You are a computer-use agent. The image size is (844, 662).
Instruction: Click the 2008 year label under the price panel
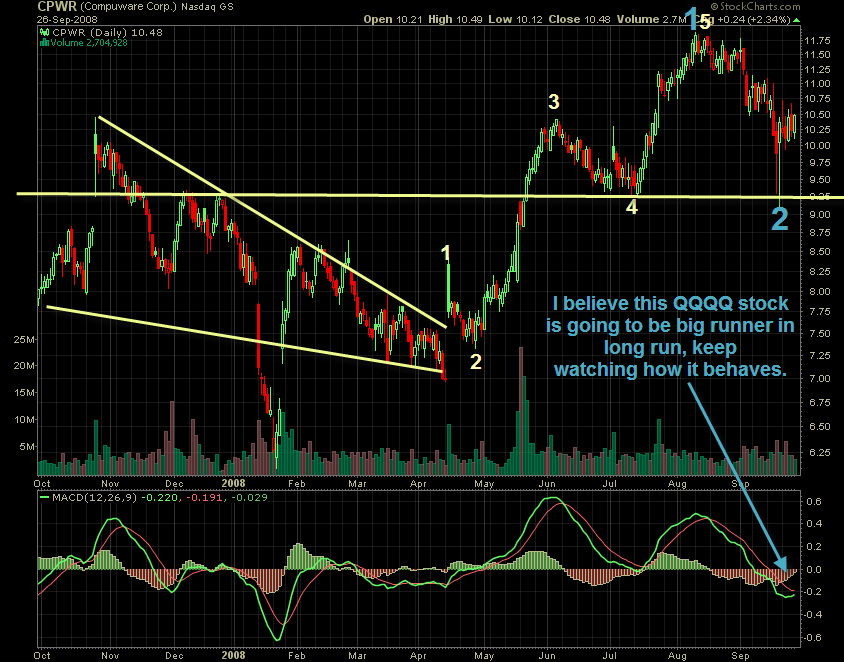point(234,483)
